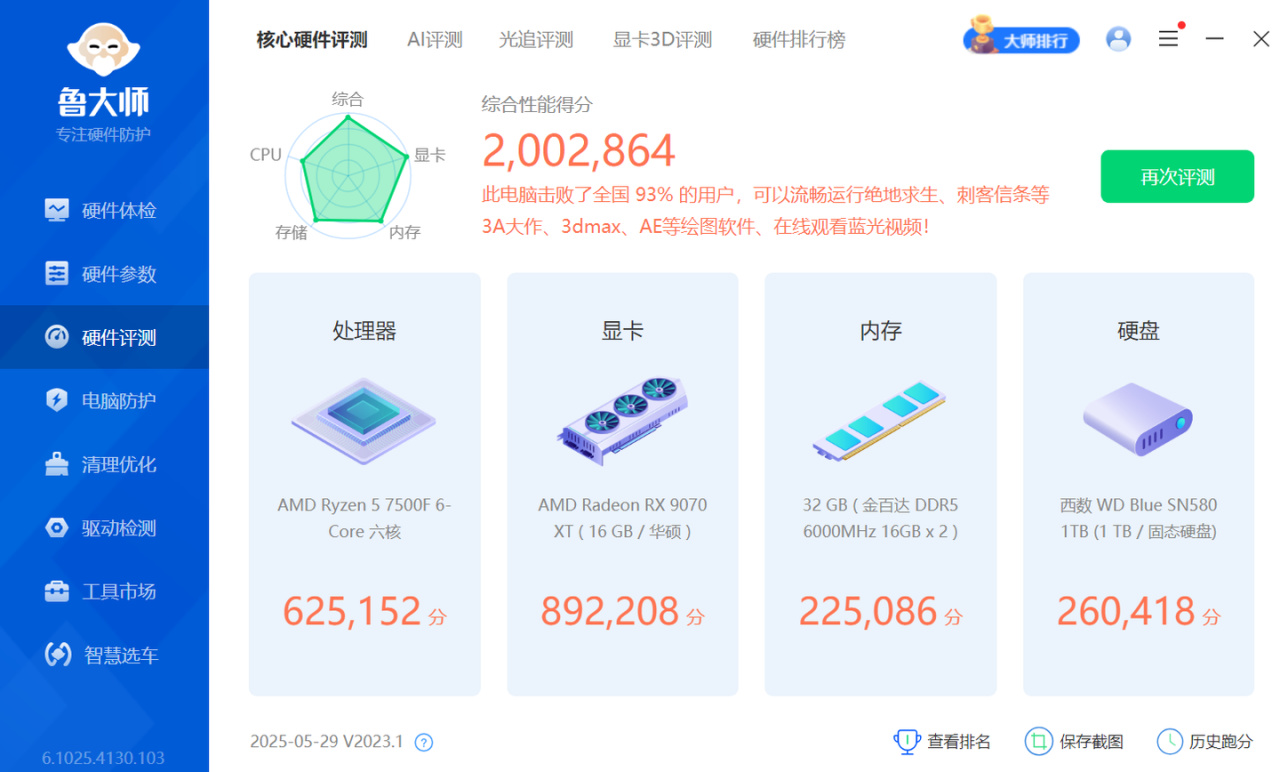Click the 查看排名 link text

pyautogui.click(x=959, y=742)
